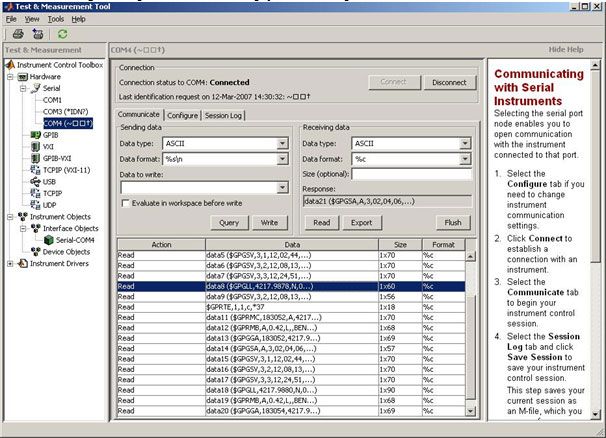The height and width of the screenshot is (438, 606).
Task: Click the scan instruments toolbar icon
Action: [37, 33]
